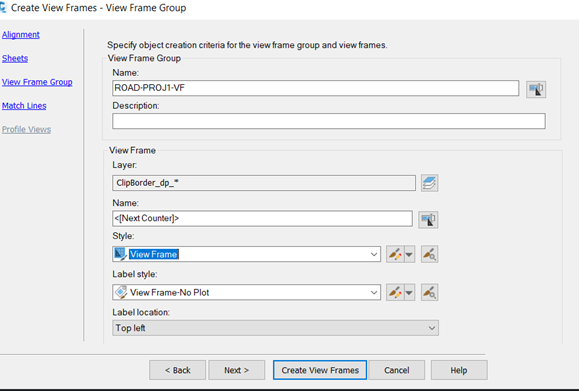Expand the View Frame style dropdown

tap(374, 254)
